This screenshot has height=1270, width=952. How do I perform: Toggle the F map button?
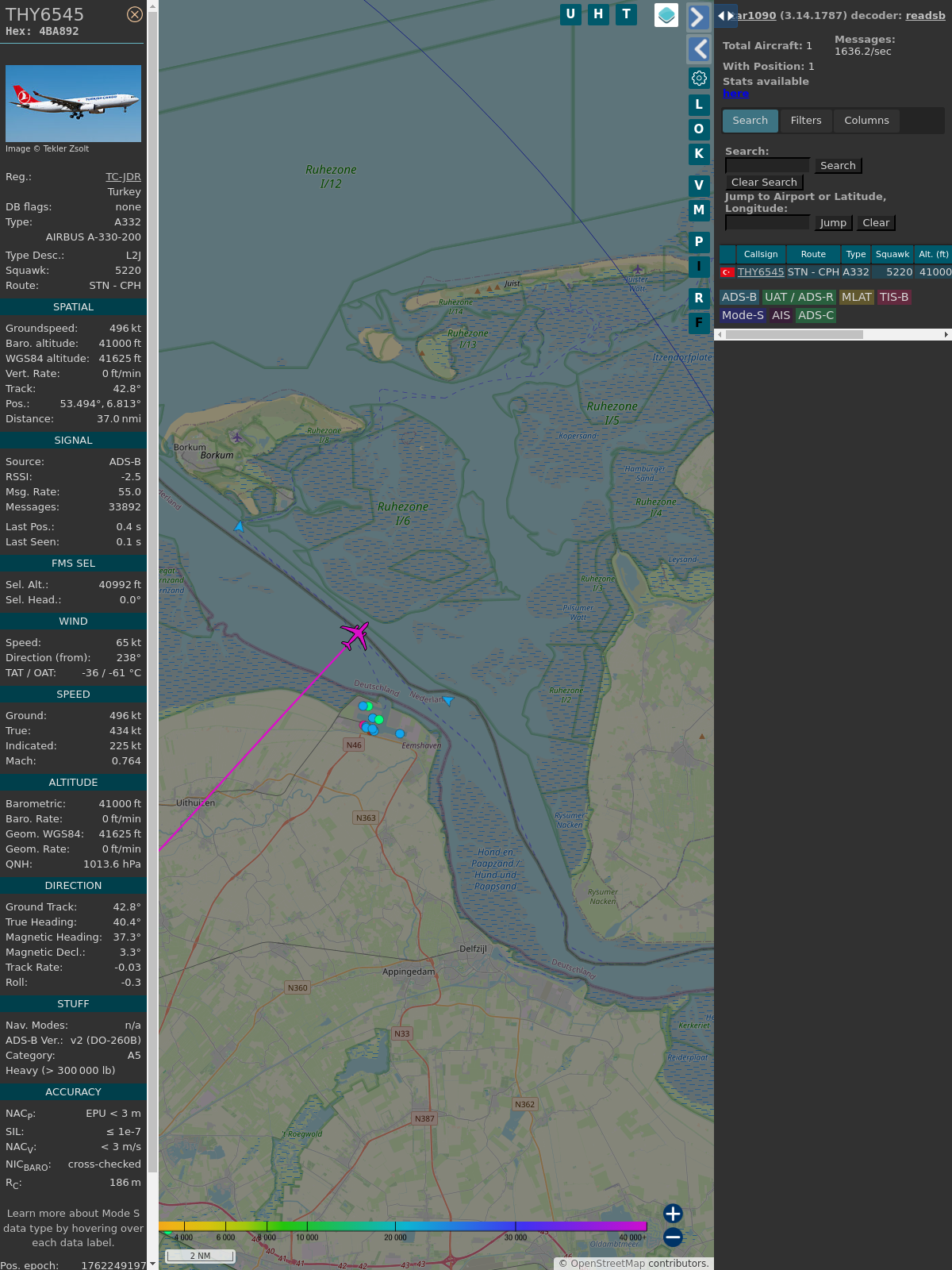point(699,322)
